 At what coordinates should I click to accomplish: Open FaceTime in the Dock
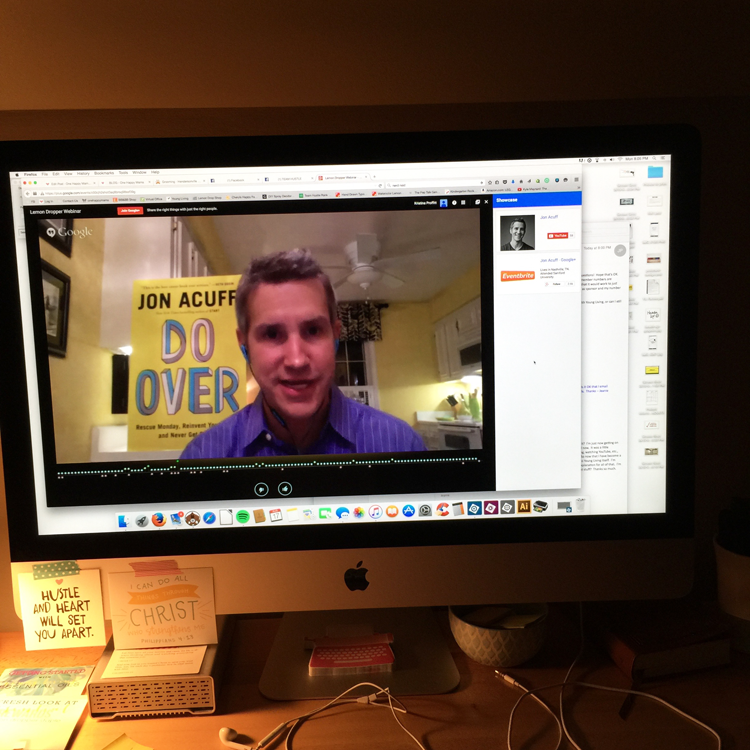click(325, 514)
